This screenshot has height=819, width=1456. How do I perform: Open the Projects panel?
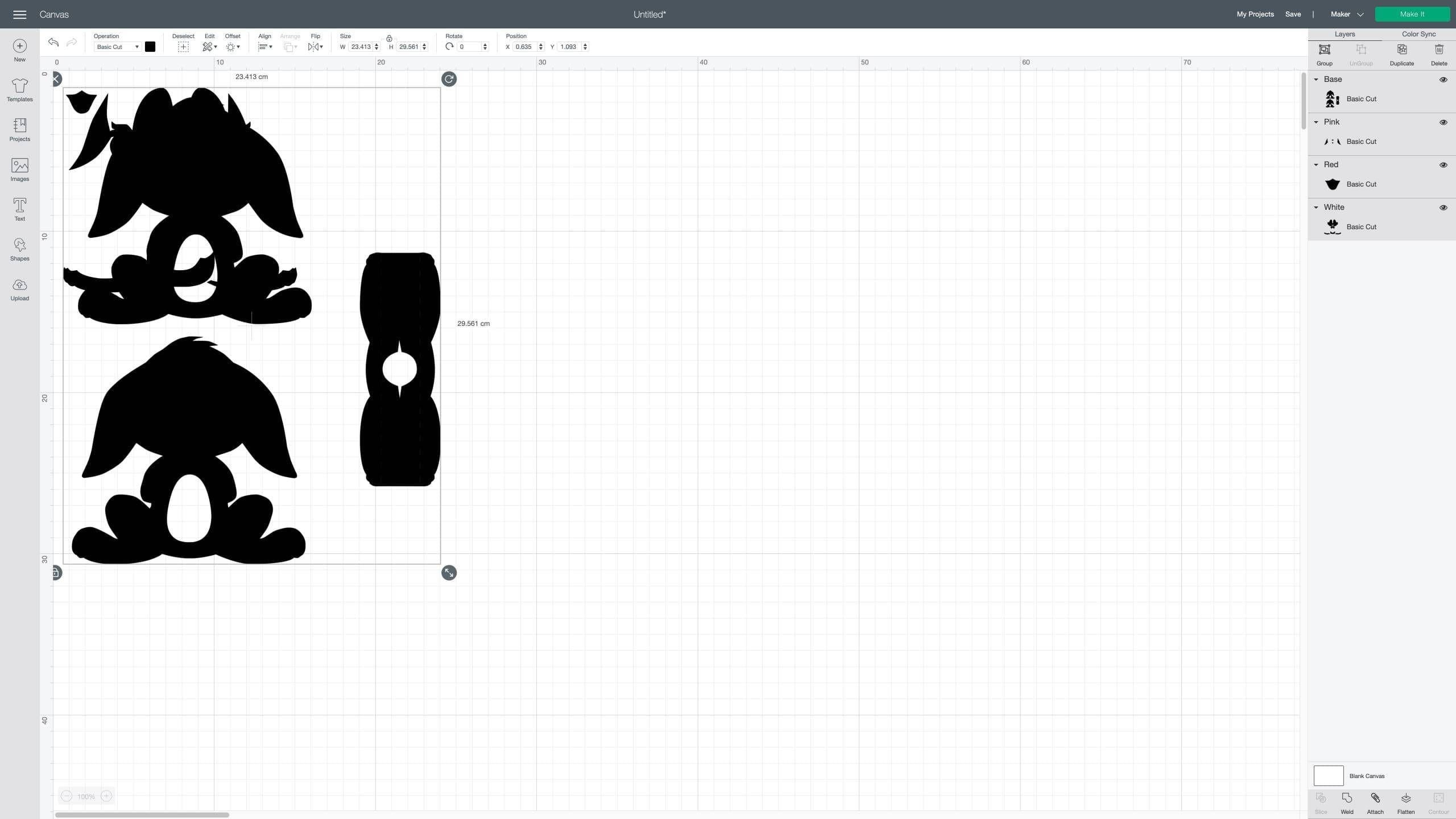[x=19, y=130]
